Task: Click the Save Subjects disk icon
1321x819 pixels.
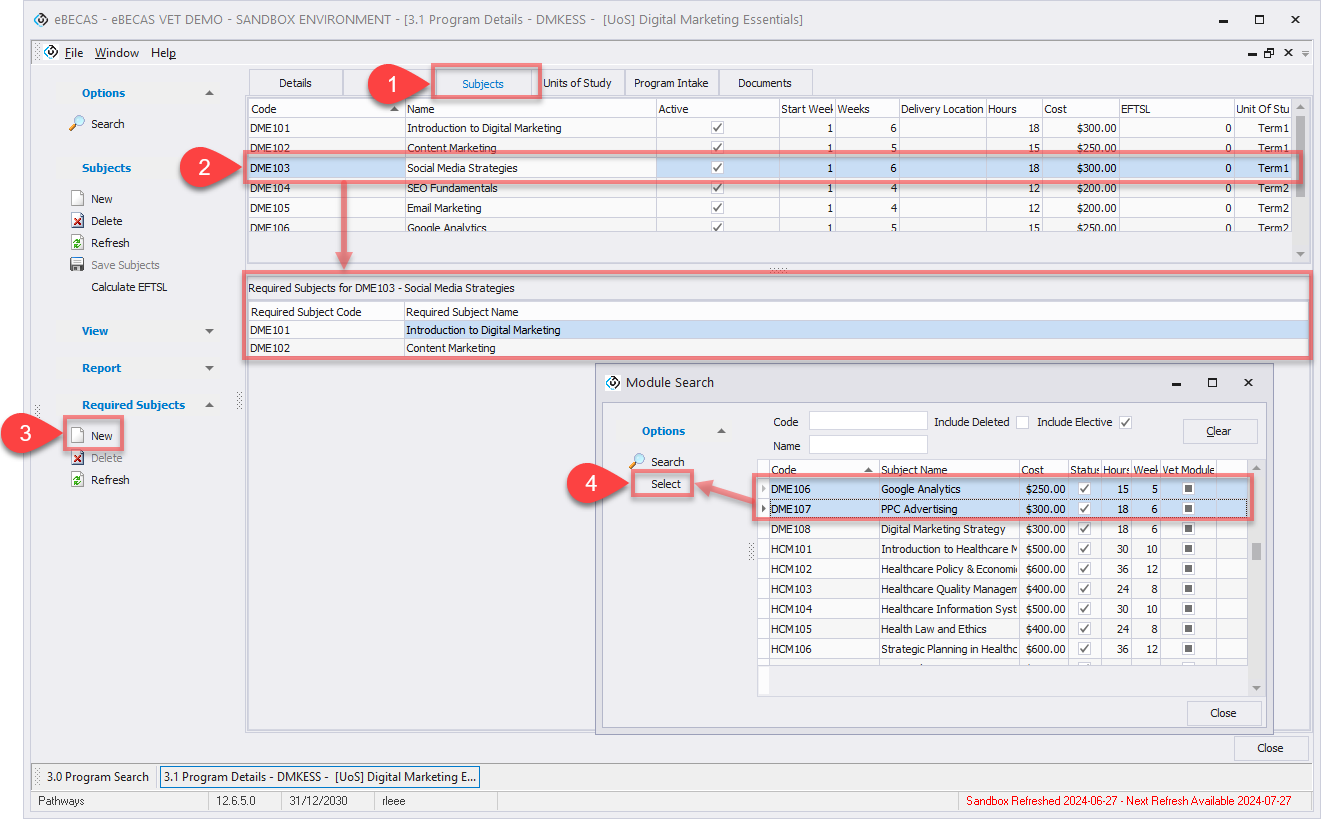Action: click(x=78, y=265)
